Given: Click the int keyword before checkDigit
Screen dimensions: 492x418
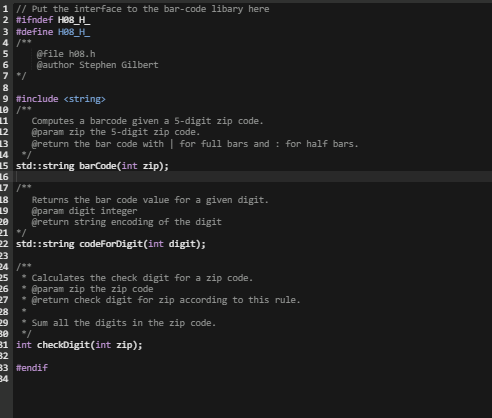Looking at the screenshot, I should coord(24,345).
